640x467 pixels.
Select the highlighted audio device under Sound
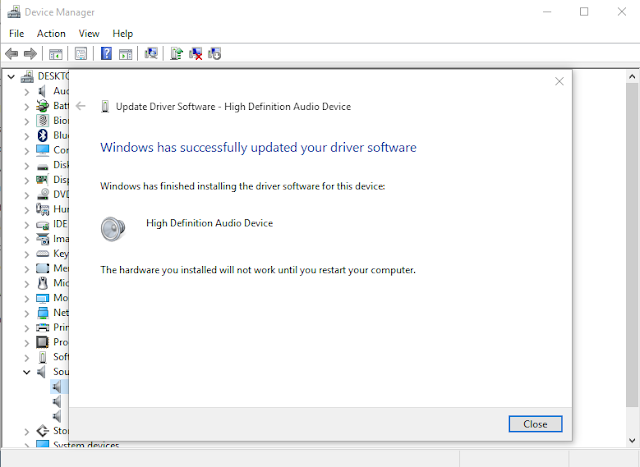[x=58, y=387]
